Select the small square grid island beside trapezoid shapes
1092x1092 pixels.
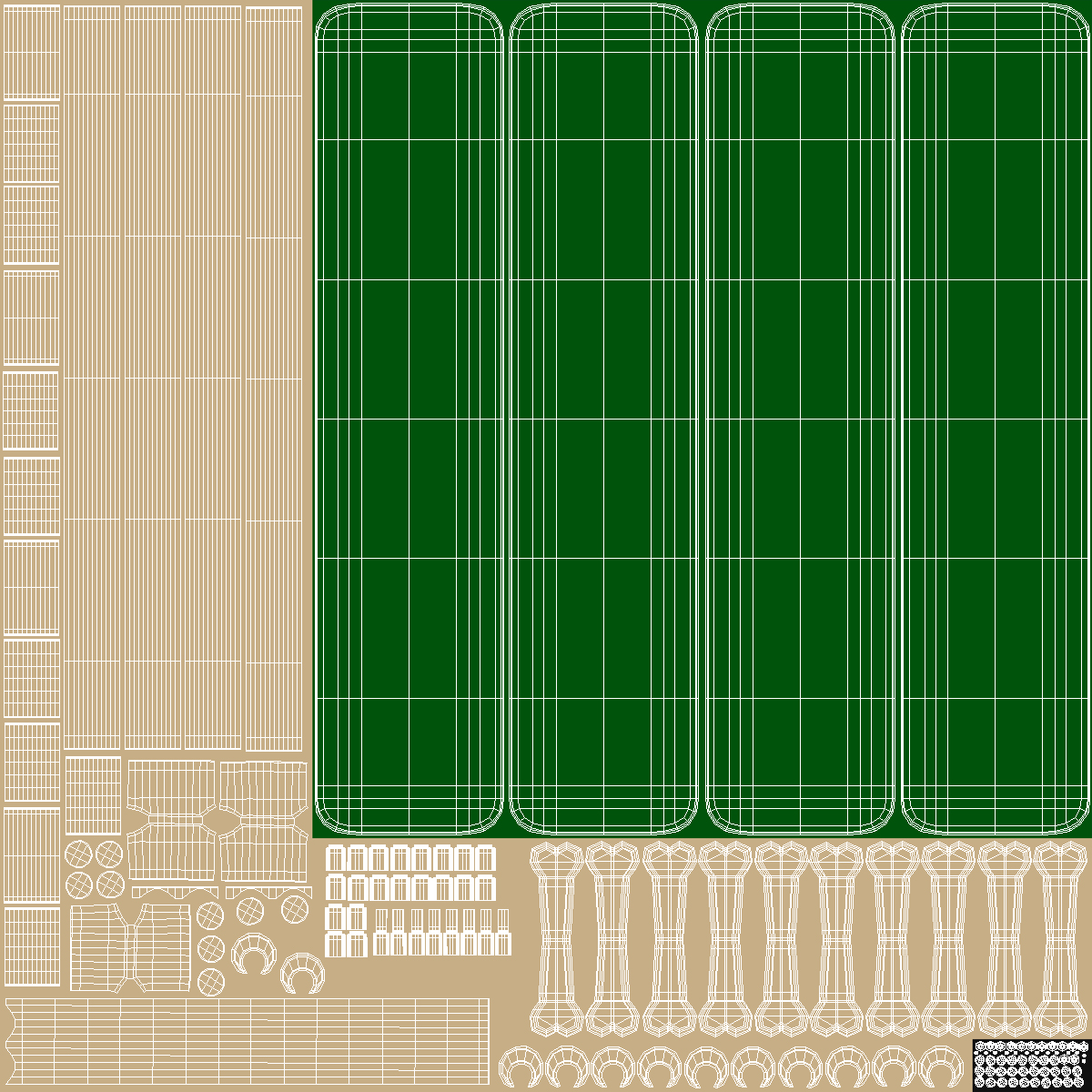pyautogui.click(x=93, y=794)
